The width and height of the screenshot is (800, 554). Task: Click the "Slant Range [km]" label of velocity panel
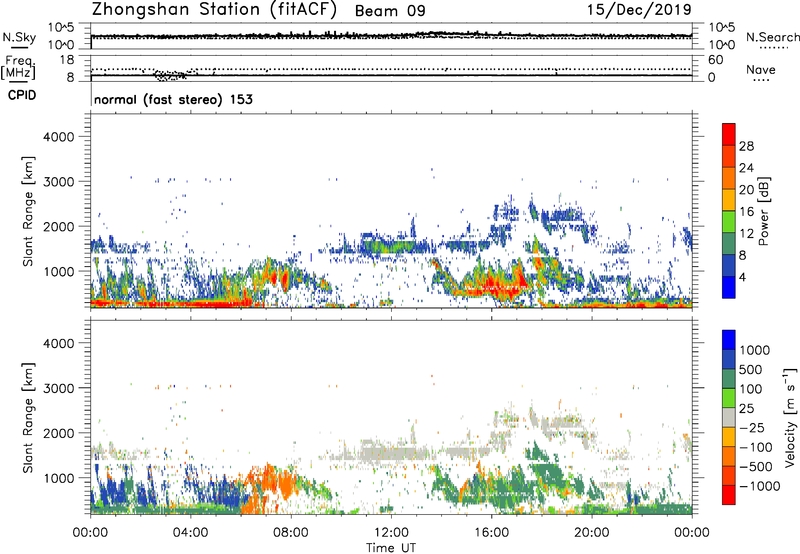28,418
